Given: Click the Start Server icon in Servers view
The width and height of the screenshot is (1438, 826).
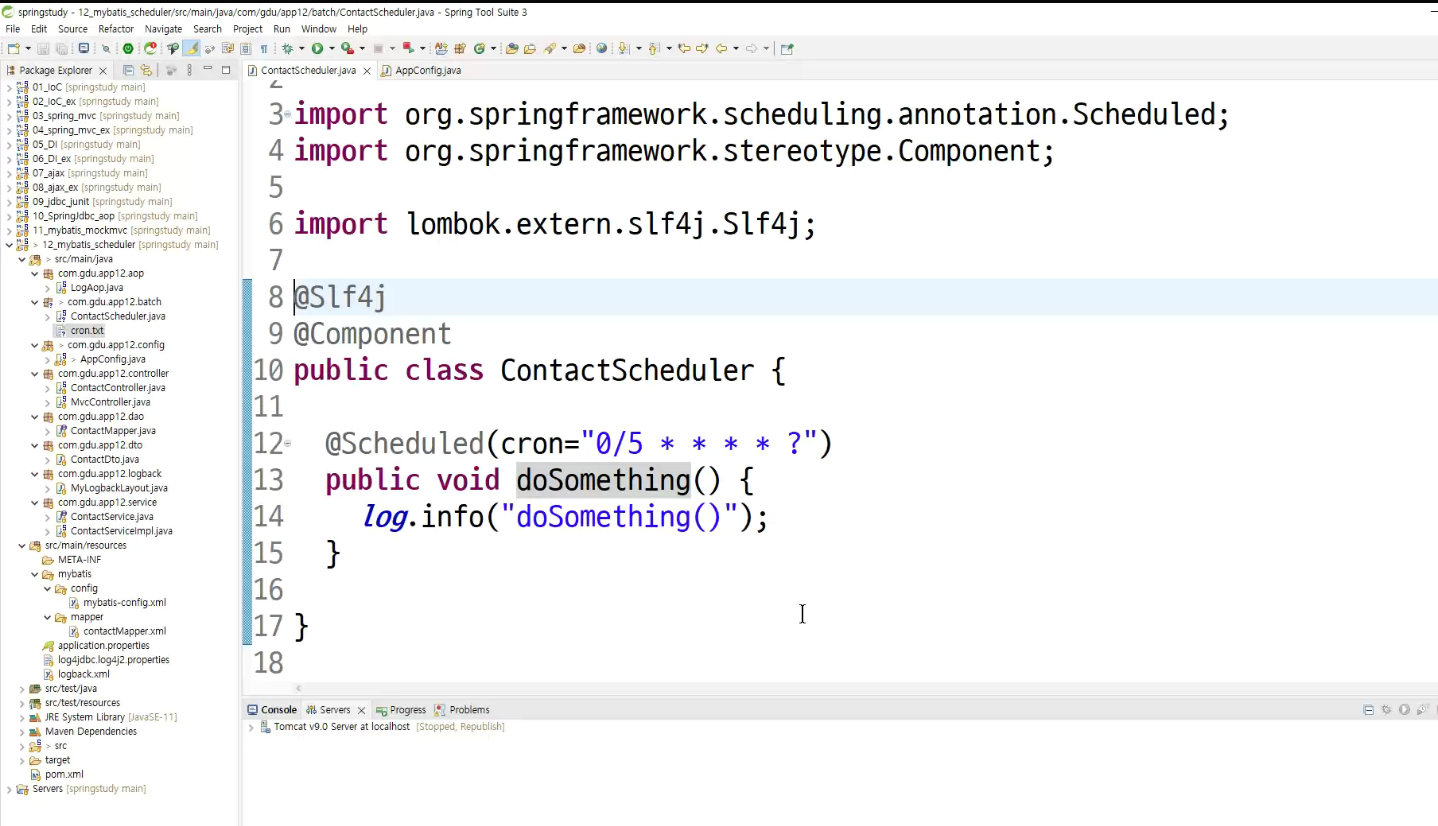Looking at the screenshot, I should 1404,710.
